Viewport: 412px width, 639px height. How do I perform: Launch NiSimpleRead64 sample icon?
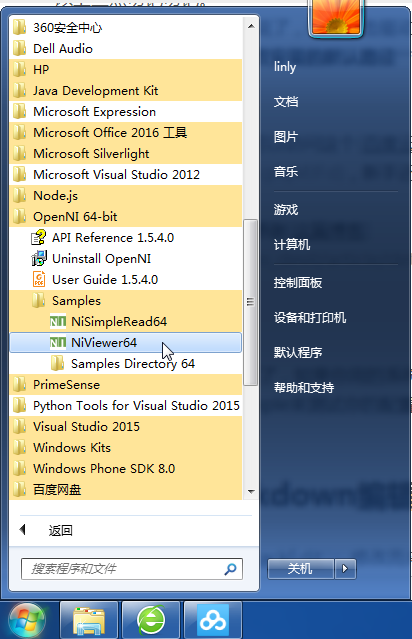(x=57, y=322)
